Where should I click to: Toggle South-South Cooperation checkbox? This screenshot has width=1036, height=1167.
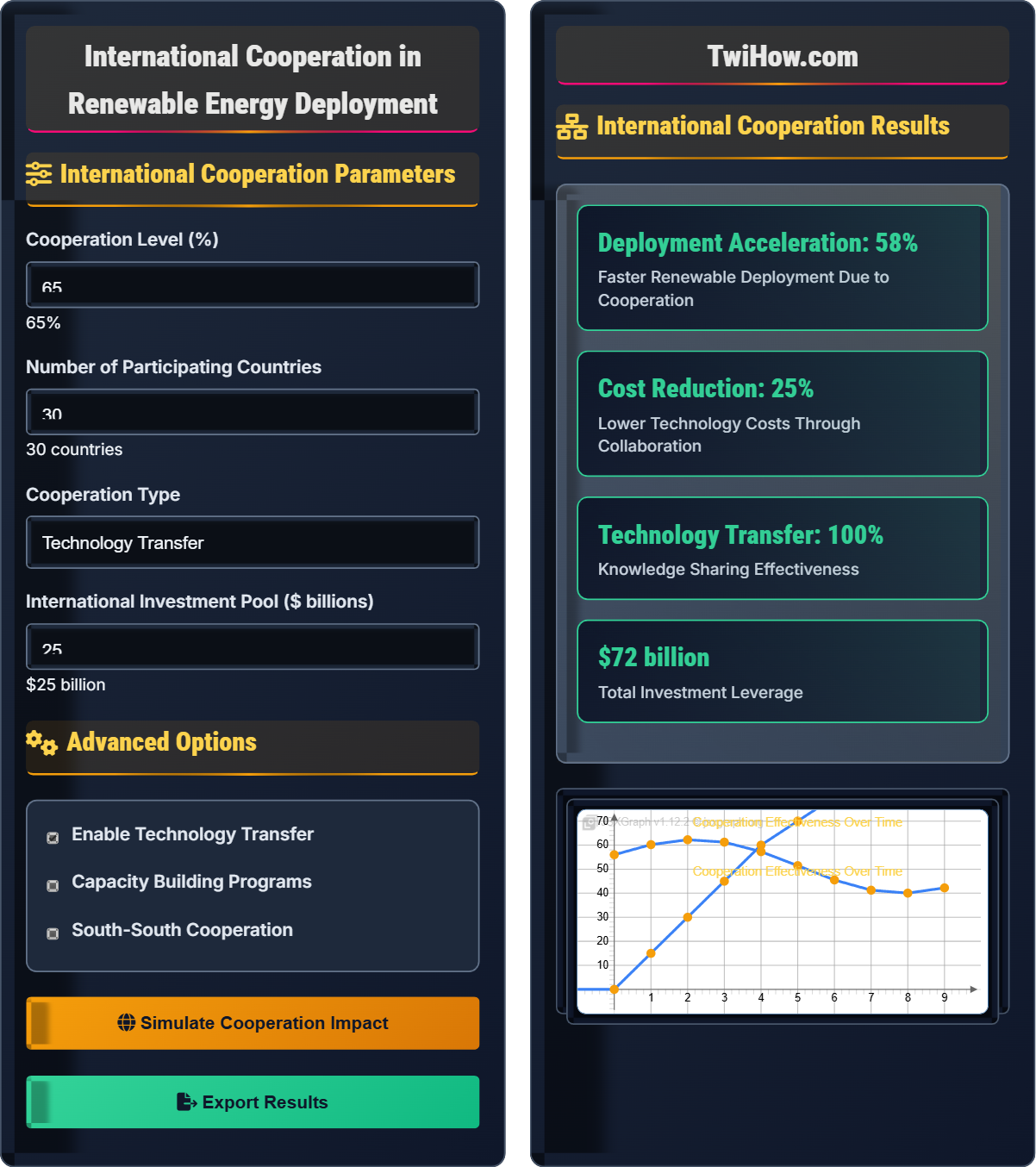pos(53,933)
